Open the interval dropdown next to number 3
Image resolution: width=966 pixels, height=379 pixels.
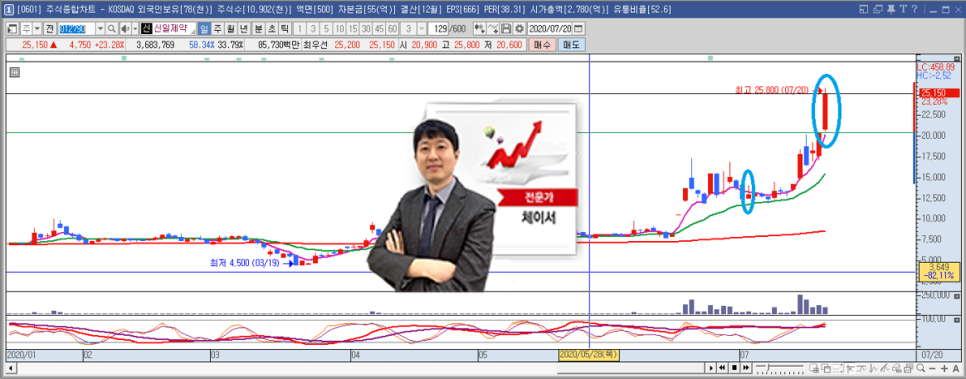click(x=421, y=29)
